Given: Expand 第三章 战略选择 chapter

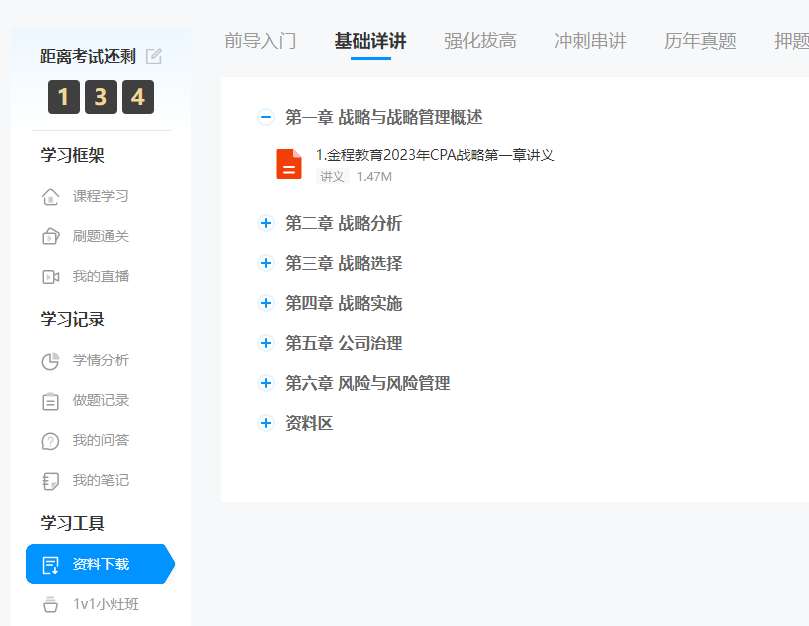Looking at the screenshot, I should [x=266, y=263].
